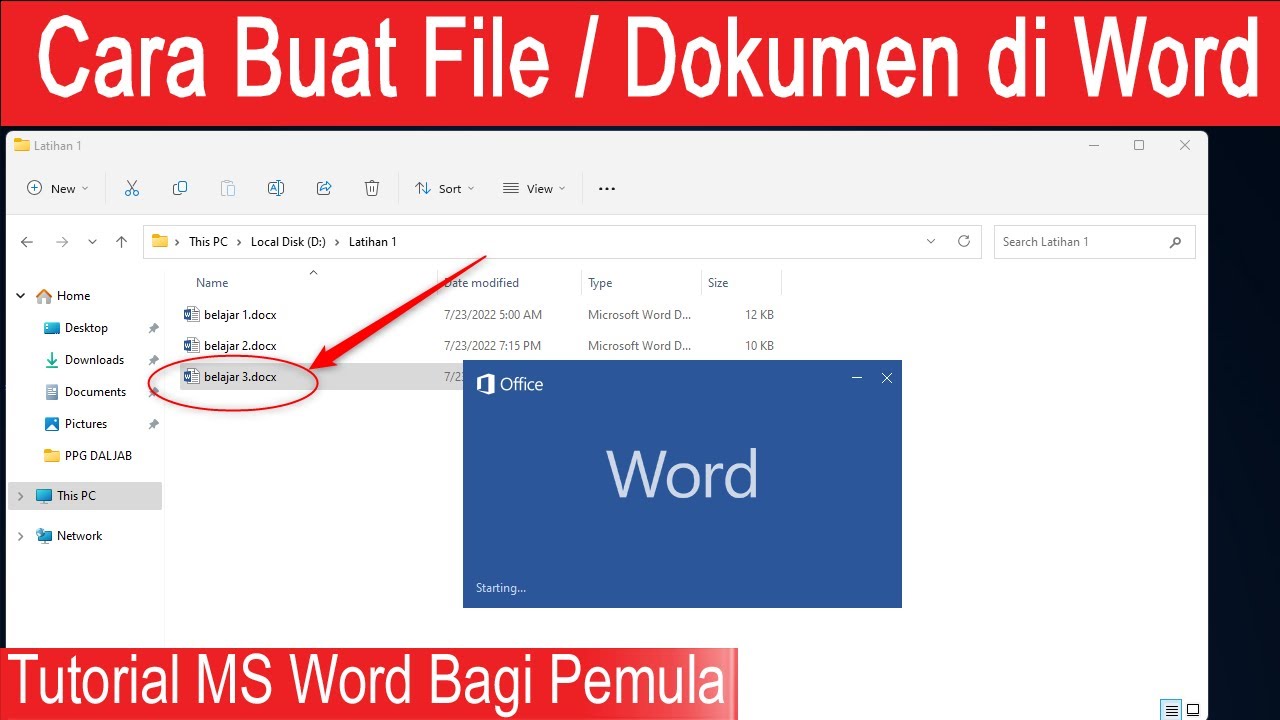Screen dimensions: 1280x720
Task: Minimize the Word splash screen
Action: coord(857,378)
